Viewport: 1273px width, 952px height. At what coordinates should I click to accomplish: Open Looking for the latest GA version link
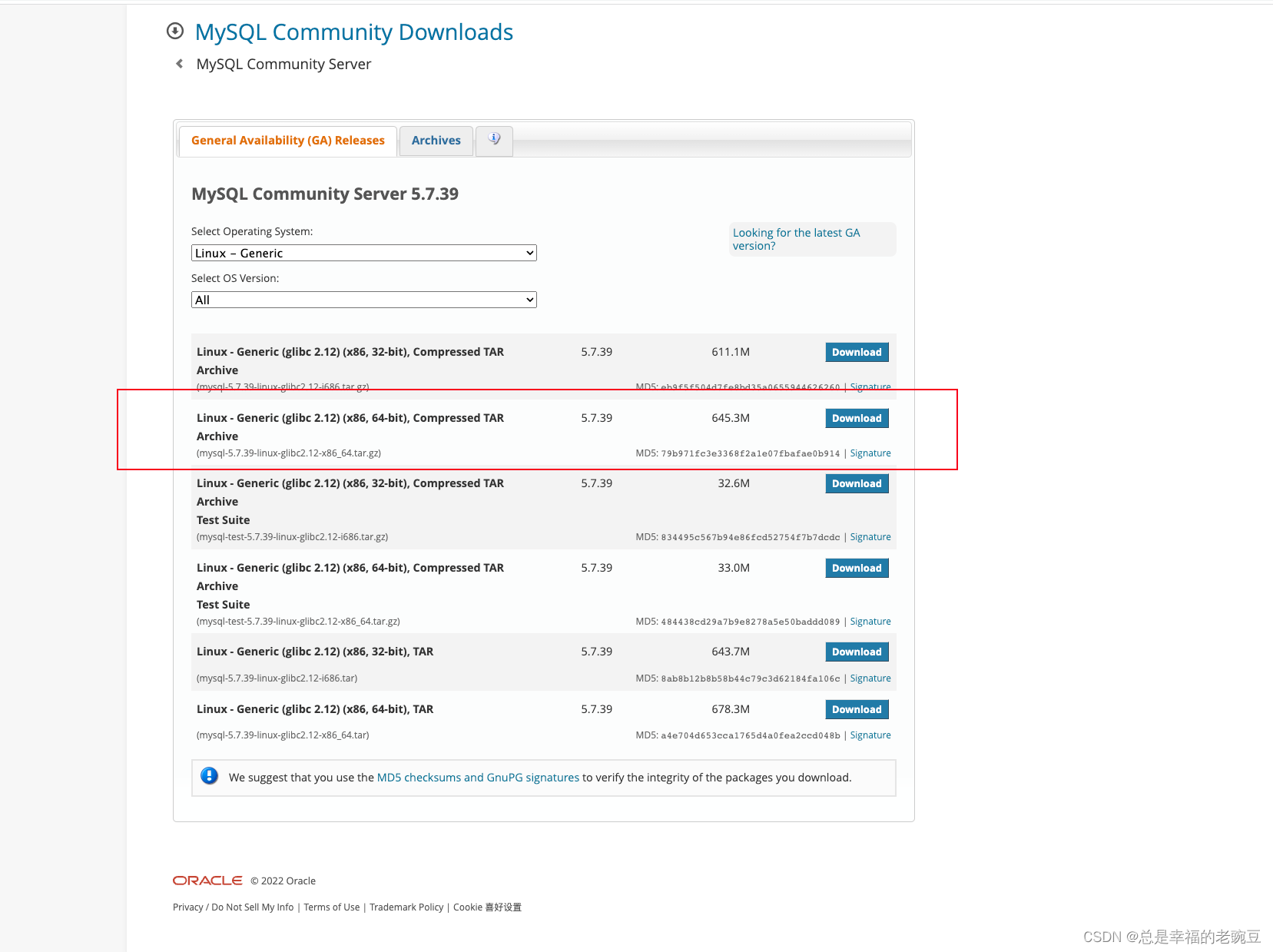coord(797,239)
